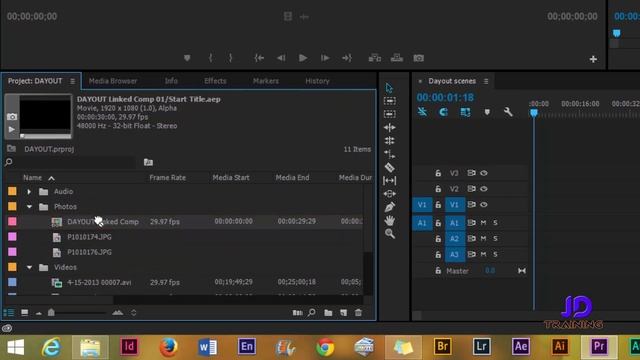This screenshot has height=360, width=640.
Task: Open timeline display settings wrench
Action: click(x=508, y=112)
